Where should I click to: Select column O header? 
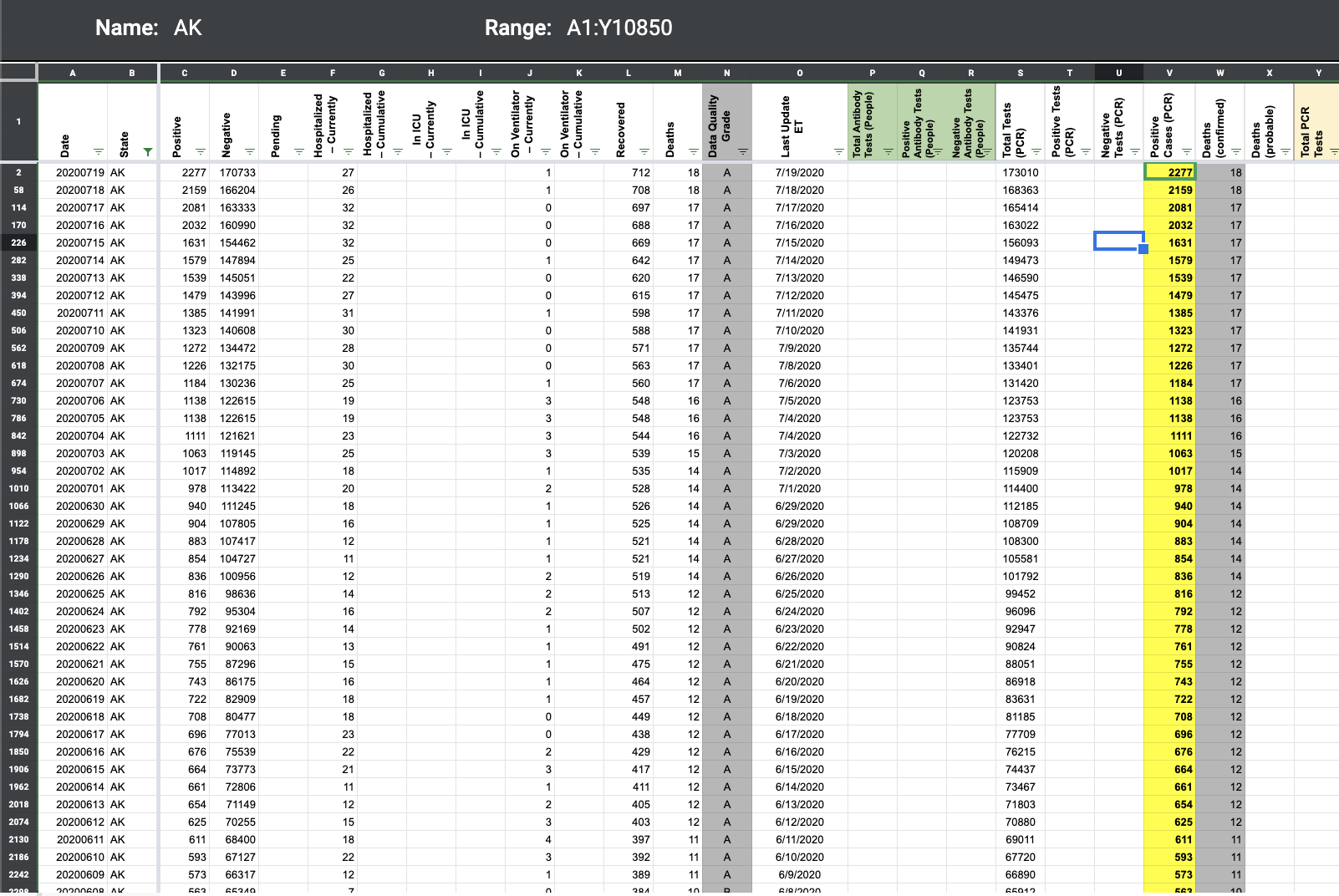pyautogui.click(x=800, y=73)
